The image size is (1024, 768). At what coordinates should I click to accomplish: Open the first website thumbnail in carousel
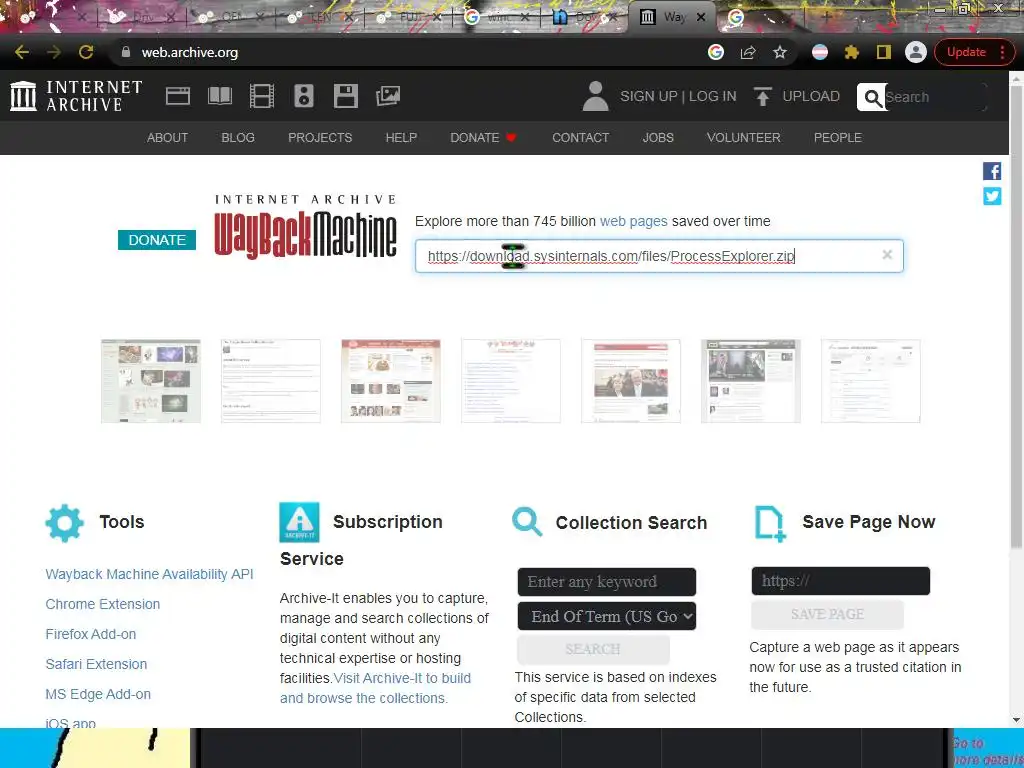(x=151, y=381)
